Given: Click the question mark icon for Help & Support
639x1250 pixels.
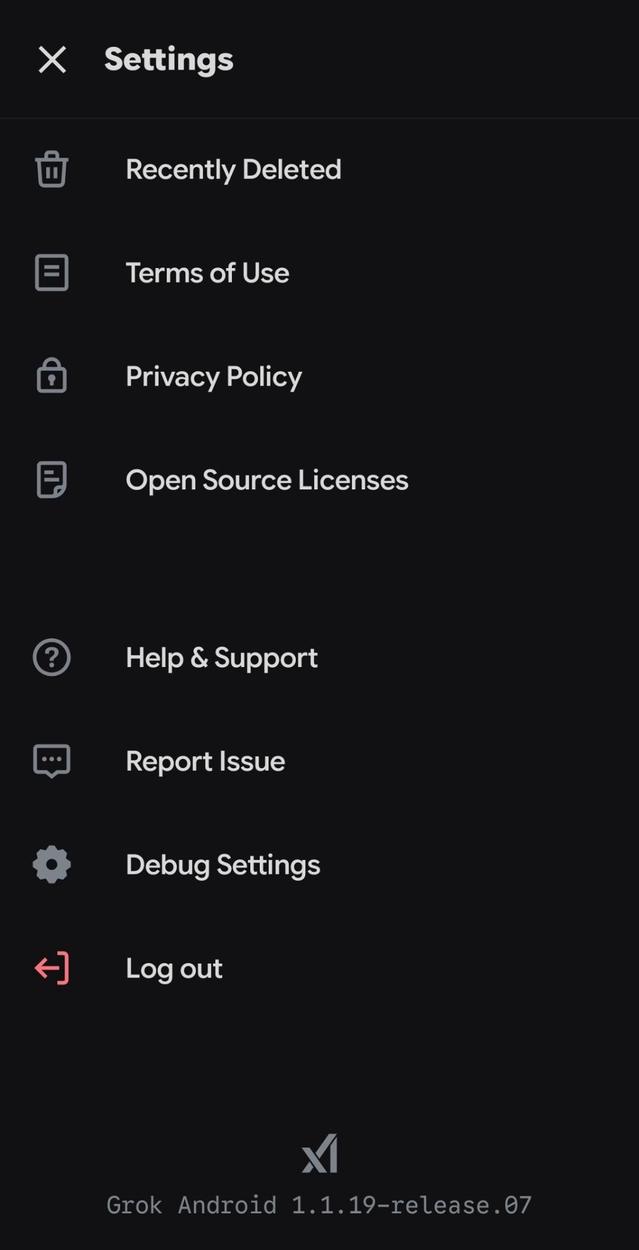Looking at the screenshot, I should (51, 657).
